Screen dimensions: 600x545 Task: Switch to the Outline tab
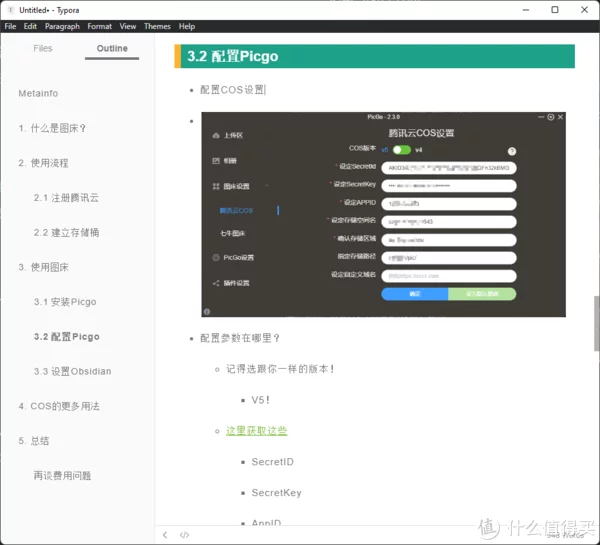pyautogui.click(x=112, y=49)
